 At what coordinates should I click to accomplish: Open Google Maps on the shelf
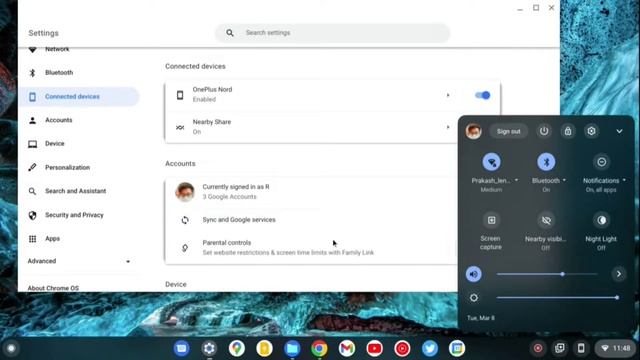click(x=237, y=348)
